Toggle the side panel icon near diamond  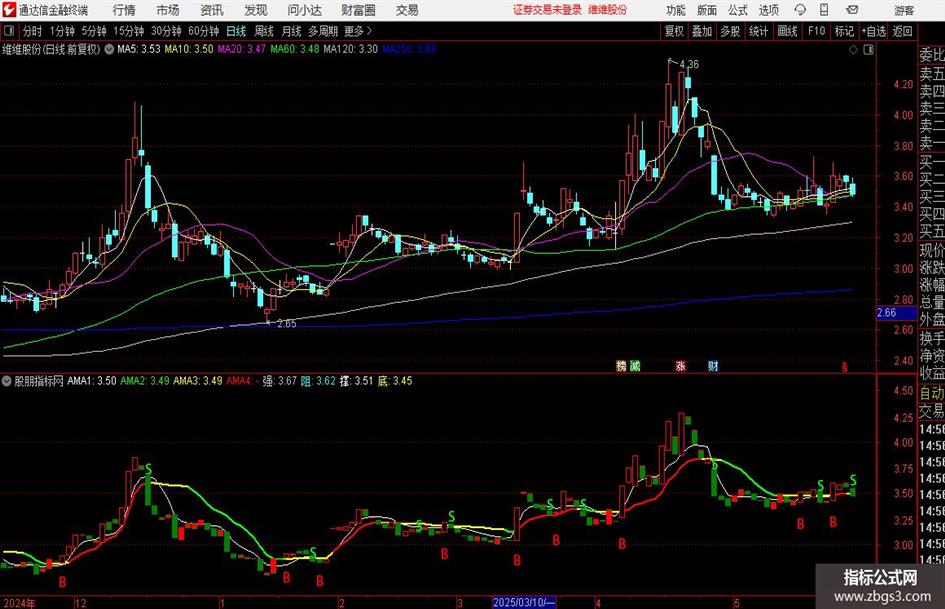click(x=868, y=50)
